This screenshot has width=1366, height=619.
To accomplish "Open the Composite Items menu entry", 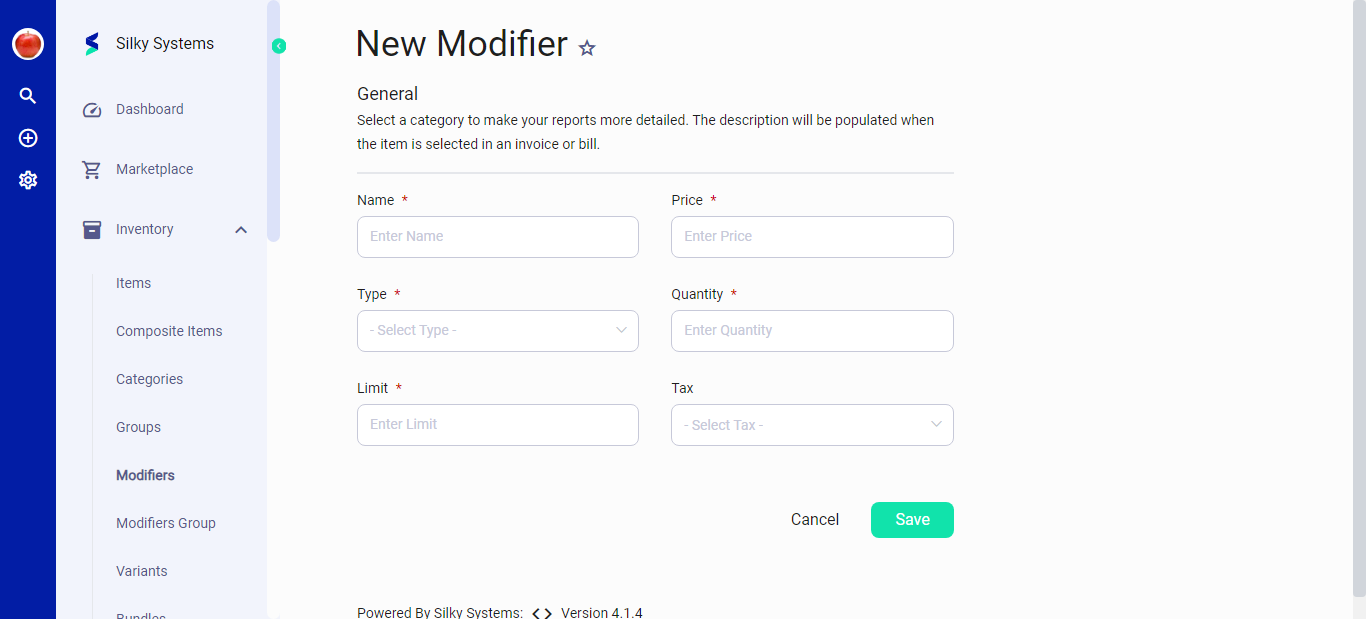I will tap(169, 331).
